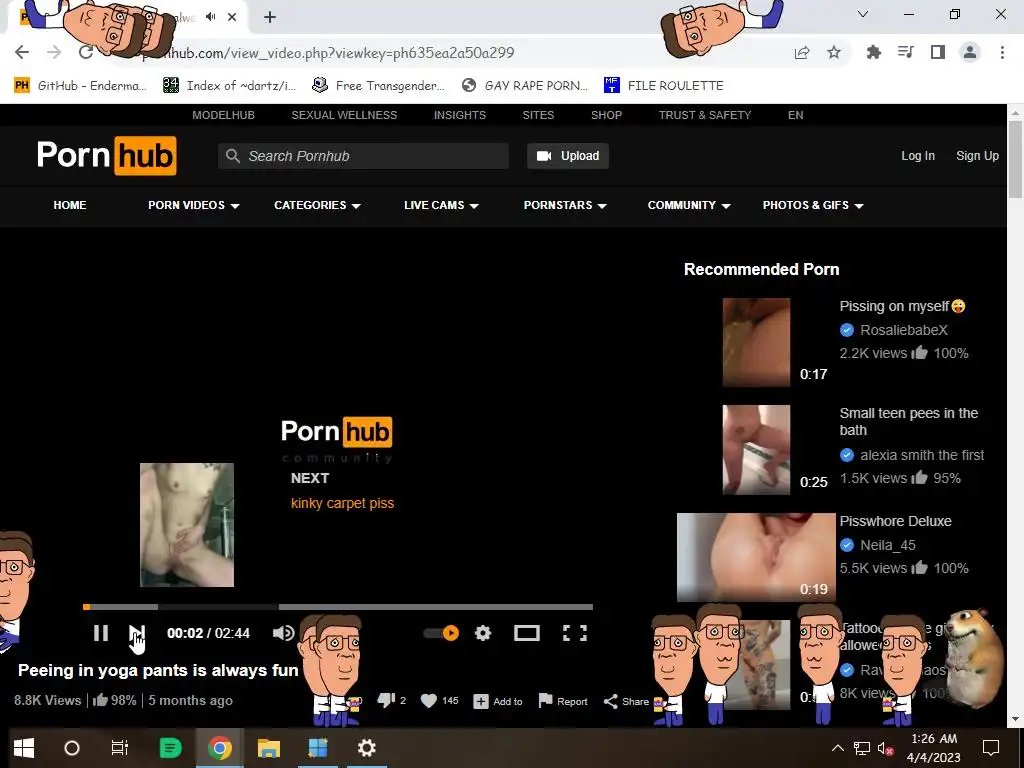
Task: Open the Chrome extensions puzzle icon
Action: coord(873,52)
